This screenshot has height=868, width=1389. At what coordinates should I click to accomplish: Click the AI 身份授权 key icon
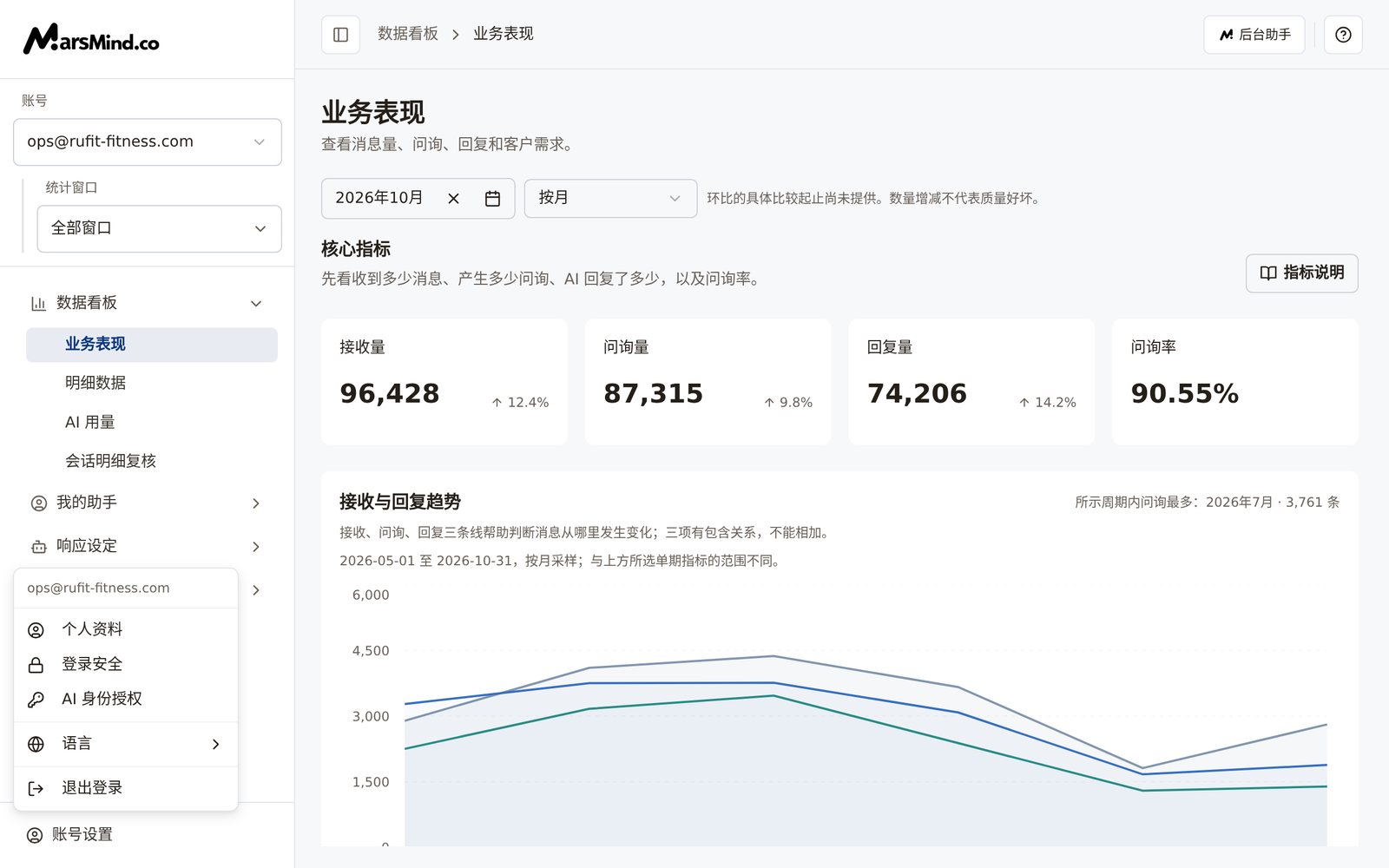(36, 700)
